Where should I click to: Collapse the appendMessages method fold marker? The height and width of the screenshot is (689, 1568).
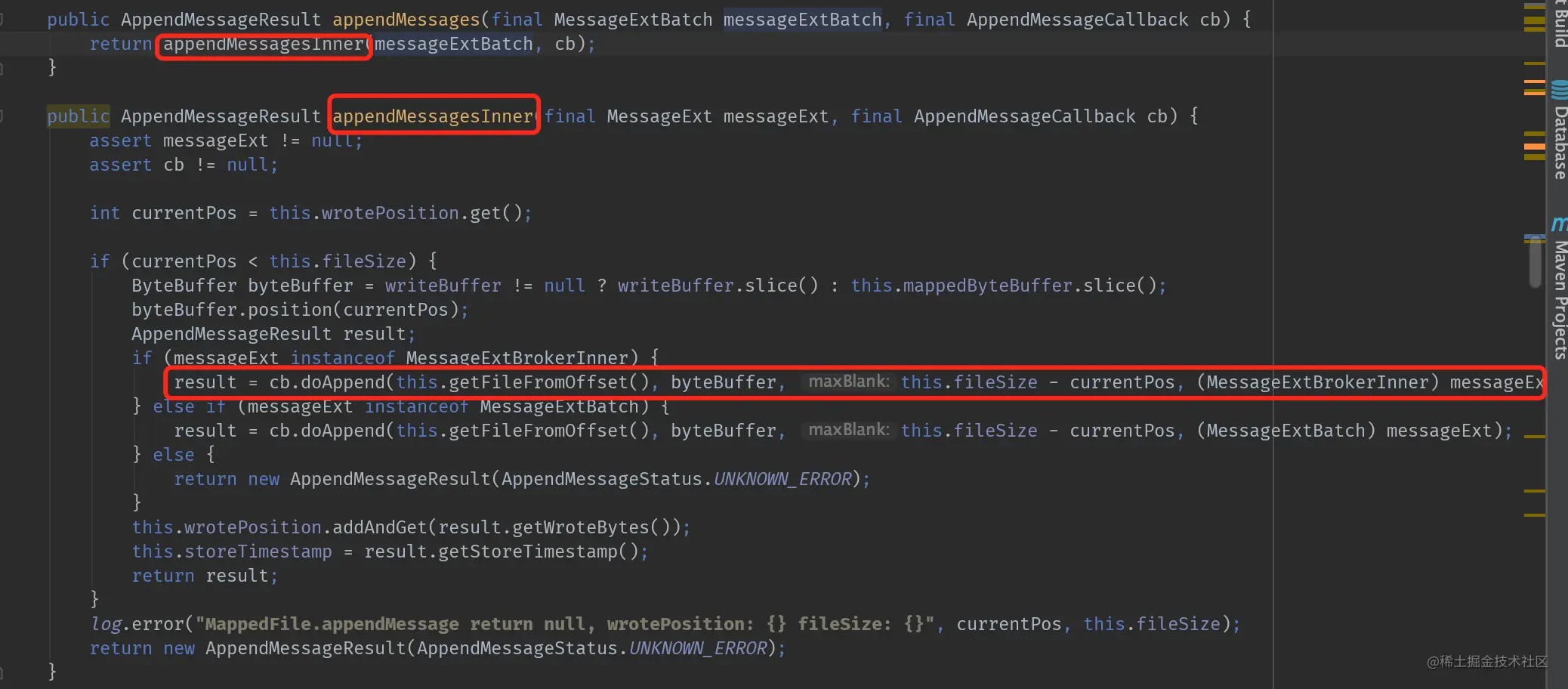[2, 20]
